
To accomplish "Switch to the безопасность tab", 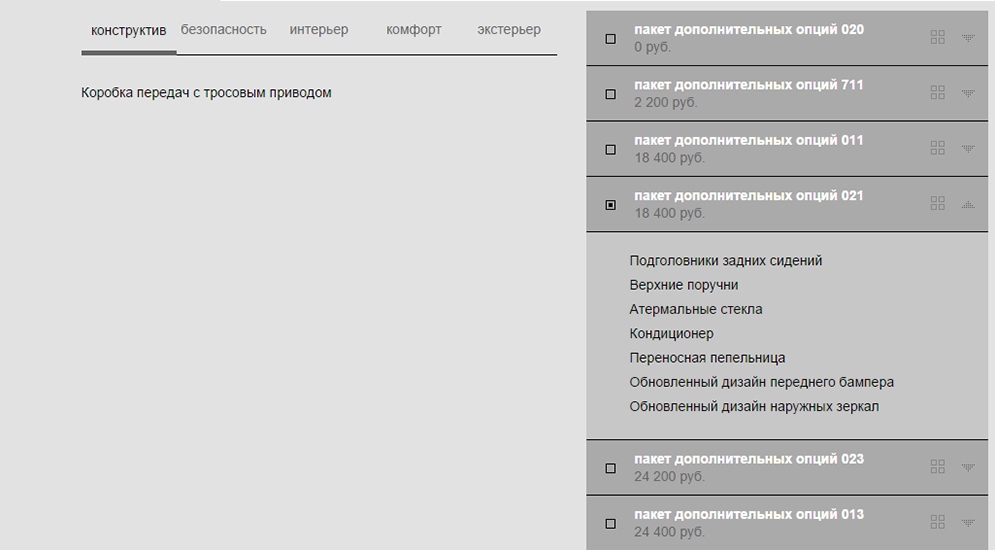I will pyautogui.click(x=224, y=30).
